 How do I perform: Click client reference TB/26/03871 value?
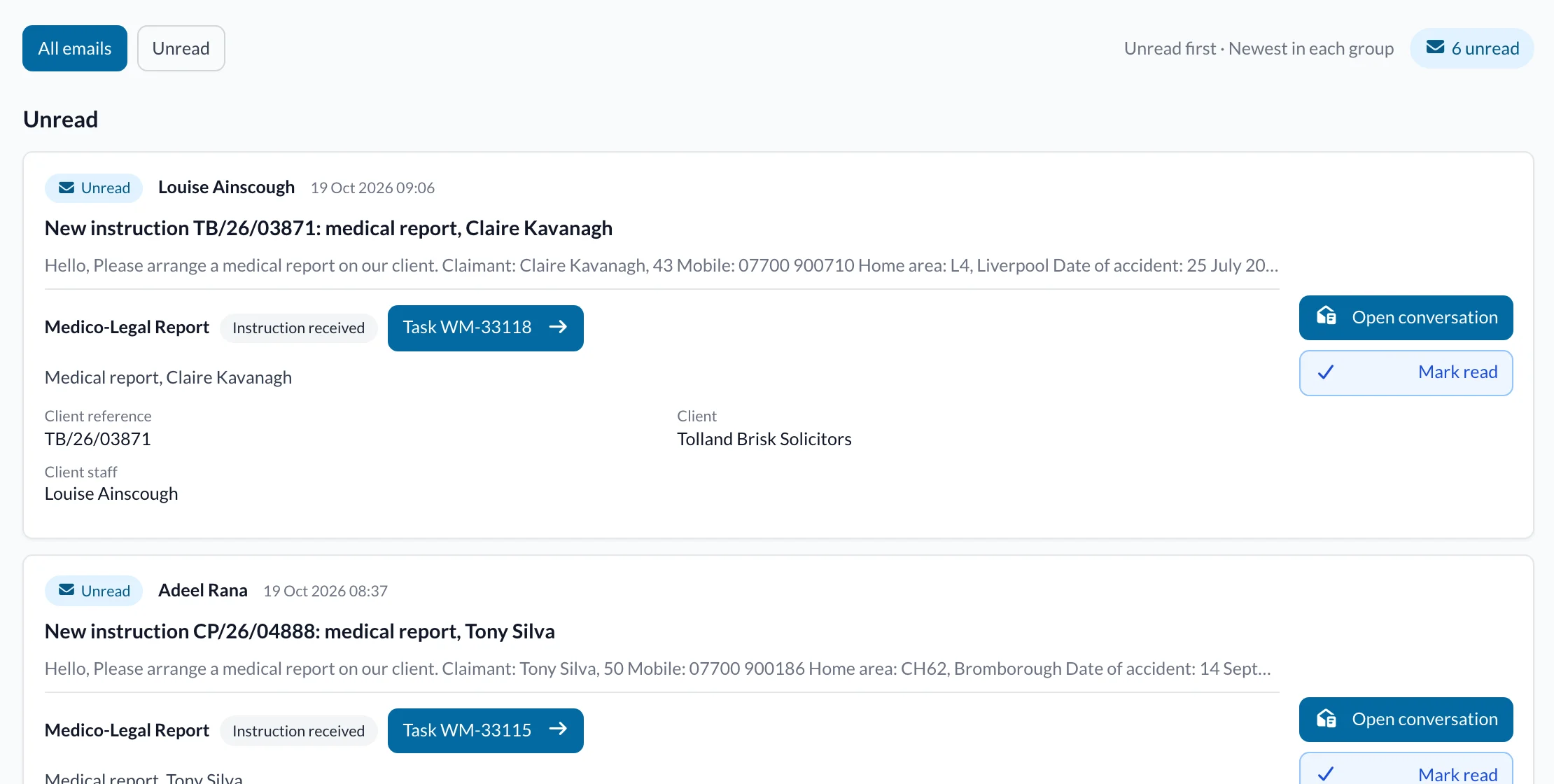click(x=98, y=440)
